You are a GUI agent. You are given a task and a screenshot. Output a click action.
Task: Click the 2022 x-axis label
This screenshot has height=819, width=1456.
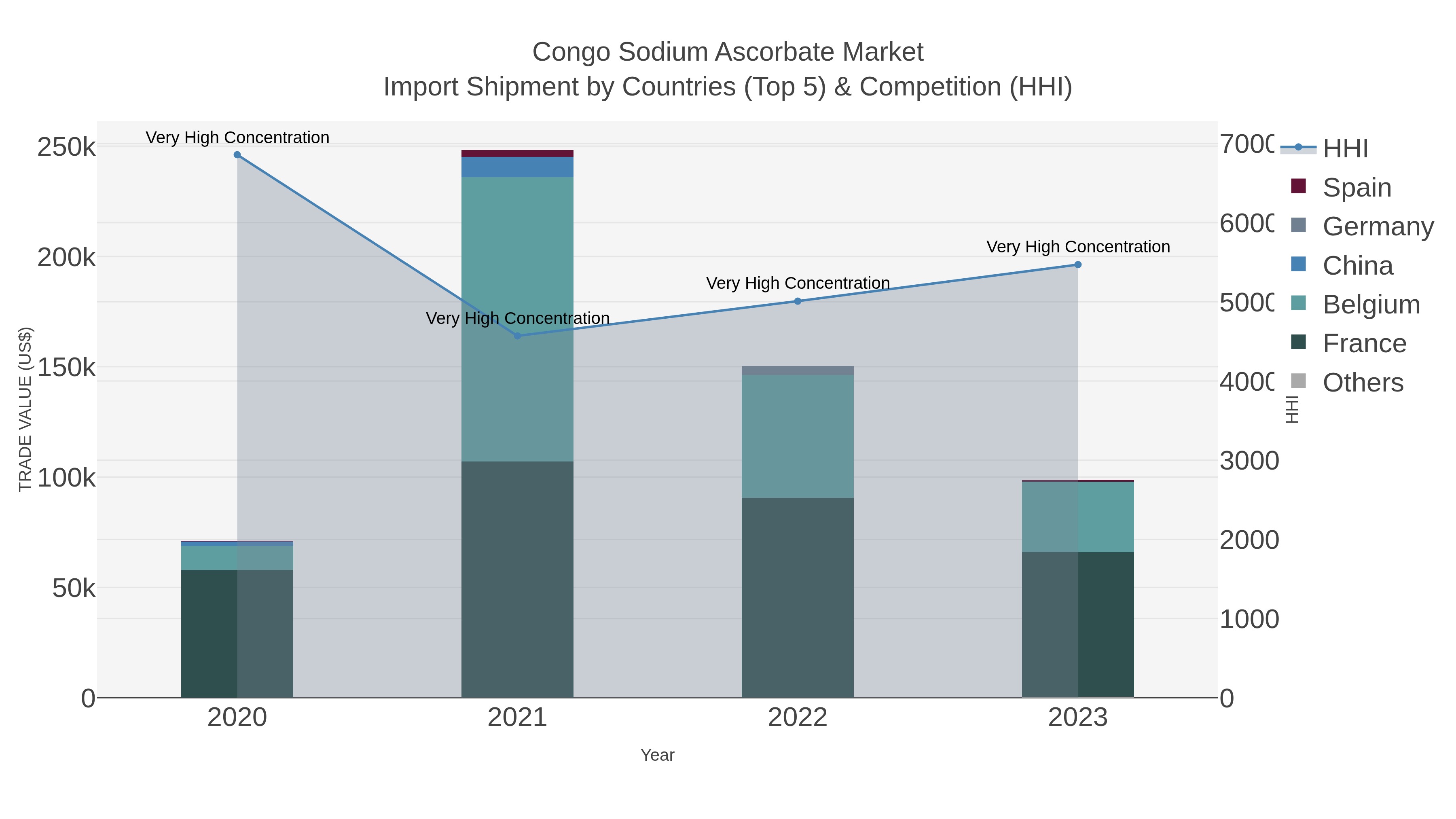click(798, 718)
